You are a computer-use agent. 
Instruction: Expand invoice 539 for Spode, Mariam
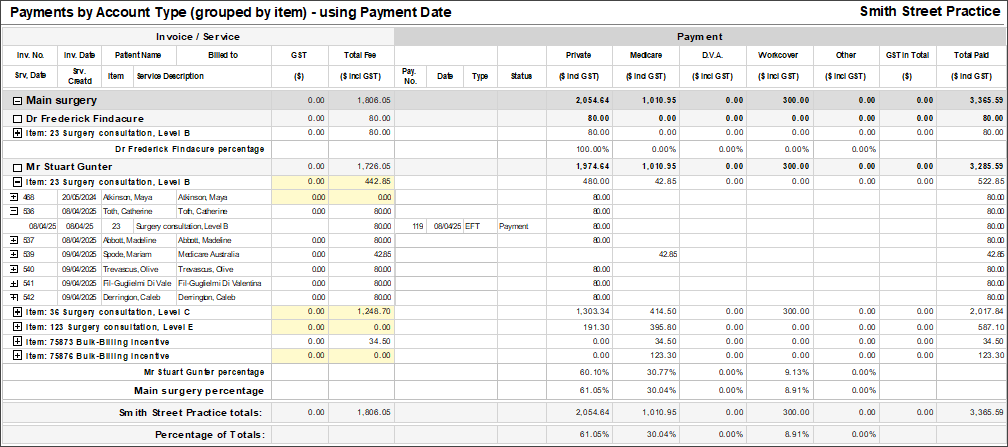(x=14, y=254)
